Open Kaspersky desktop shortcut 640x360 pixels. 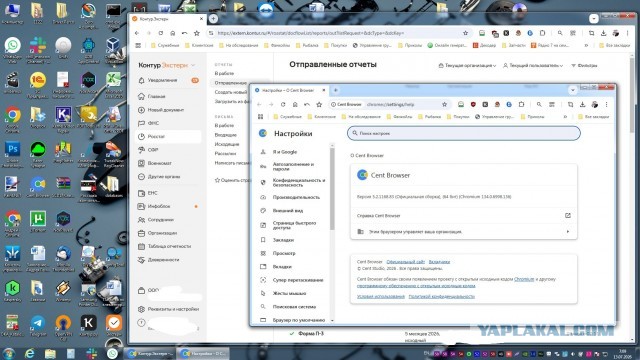13,291
